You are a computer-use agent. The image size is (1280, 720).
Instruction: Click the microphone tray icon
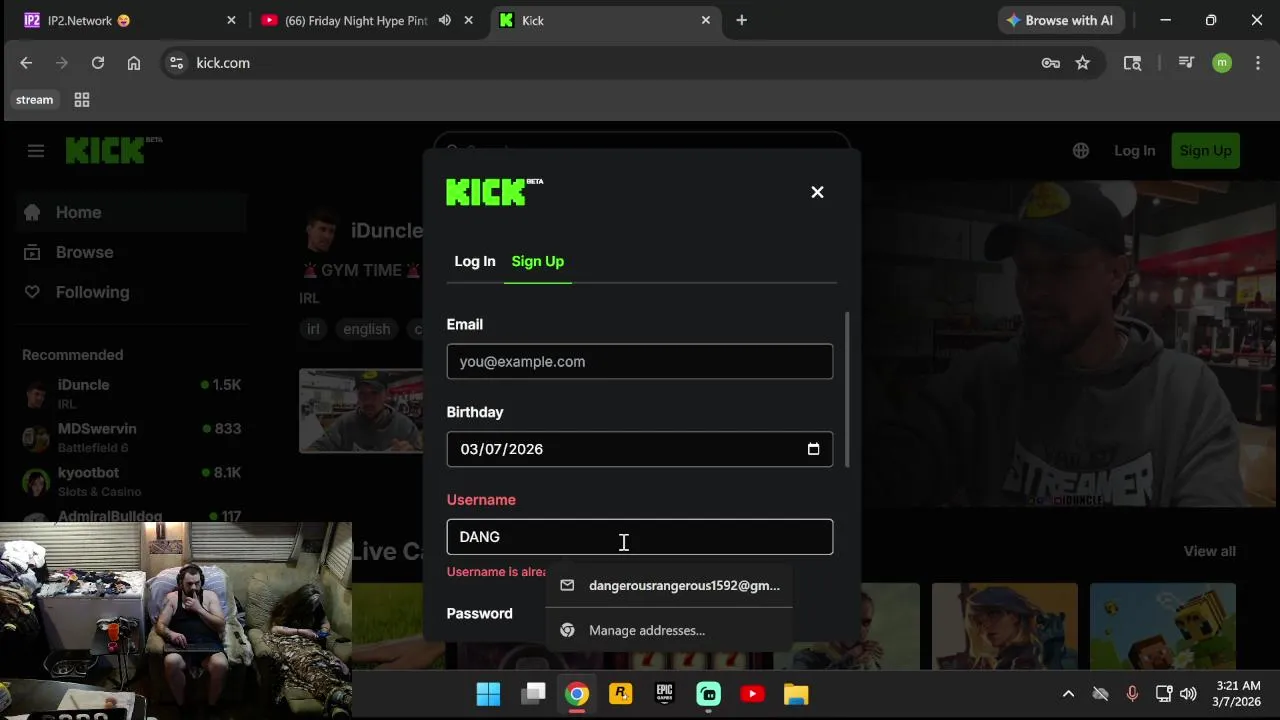tap(1132, 694)
